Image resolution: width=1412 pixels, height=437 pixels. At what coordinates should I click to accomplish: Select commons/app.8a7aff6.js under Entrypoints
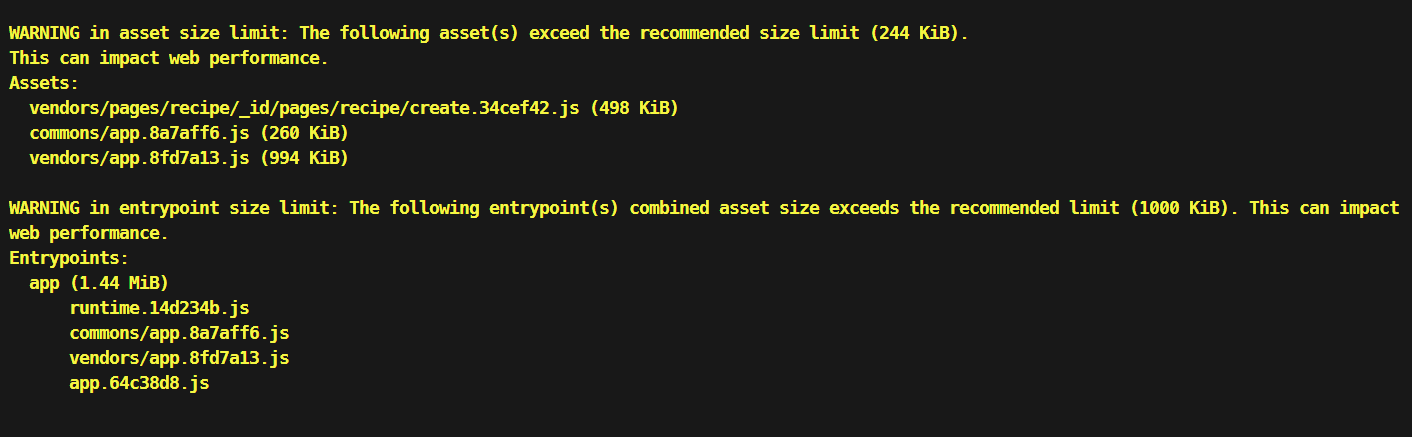click(179, 333)
